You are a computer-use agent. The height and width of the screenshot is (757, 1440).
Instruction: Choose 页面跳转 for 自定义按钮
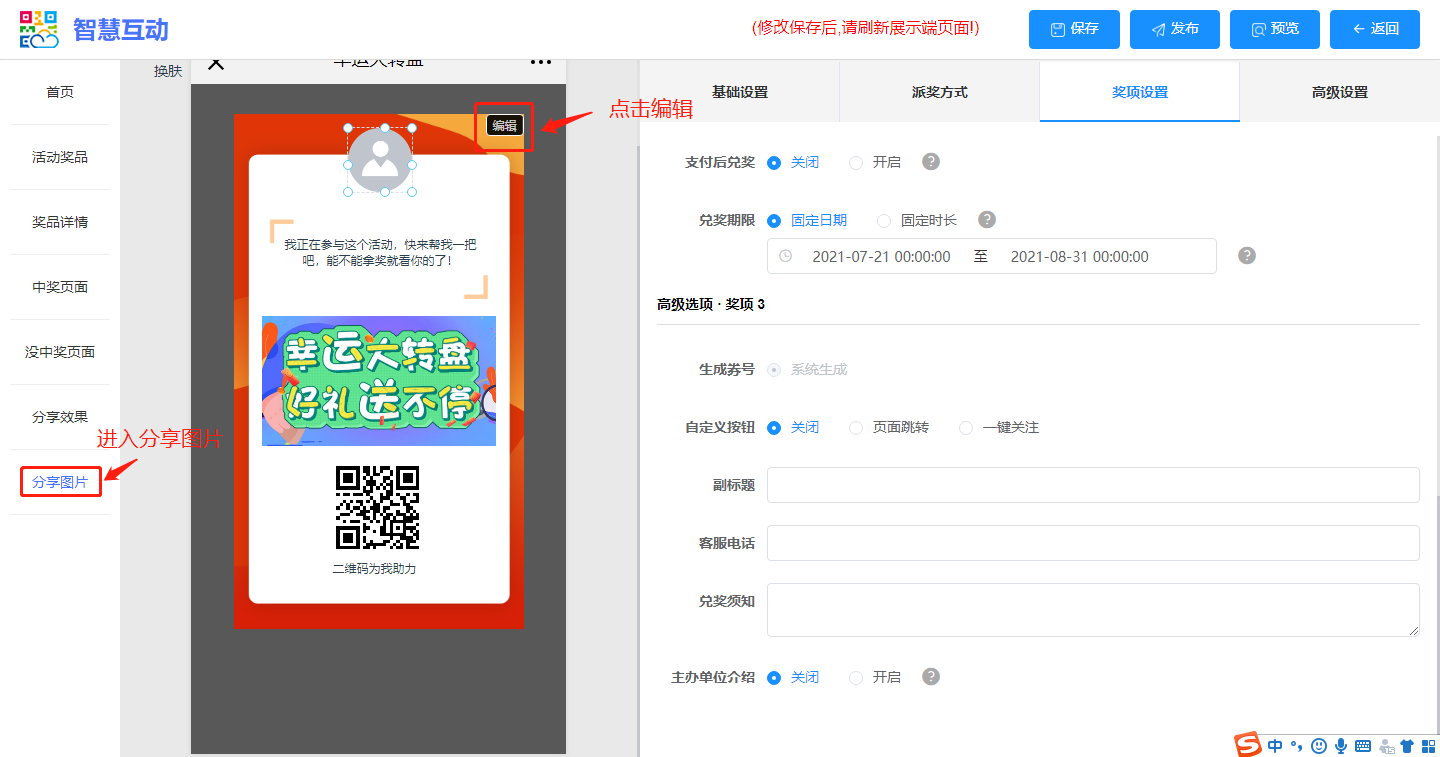click(x=856, y=428)
